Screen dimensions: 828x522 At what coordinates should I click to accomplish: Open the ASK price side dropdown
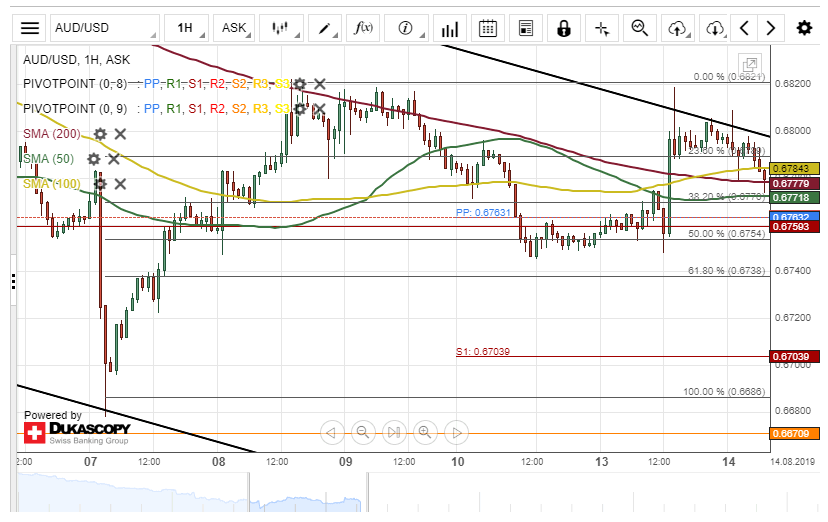click(234, 28)
